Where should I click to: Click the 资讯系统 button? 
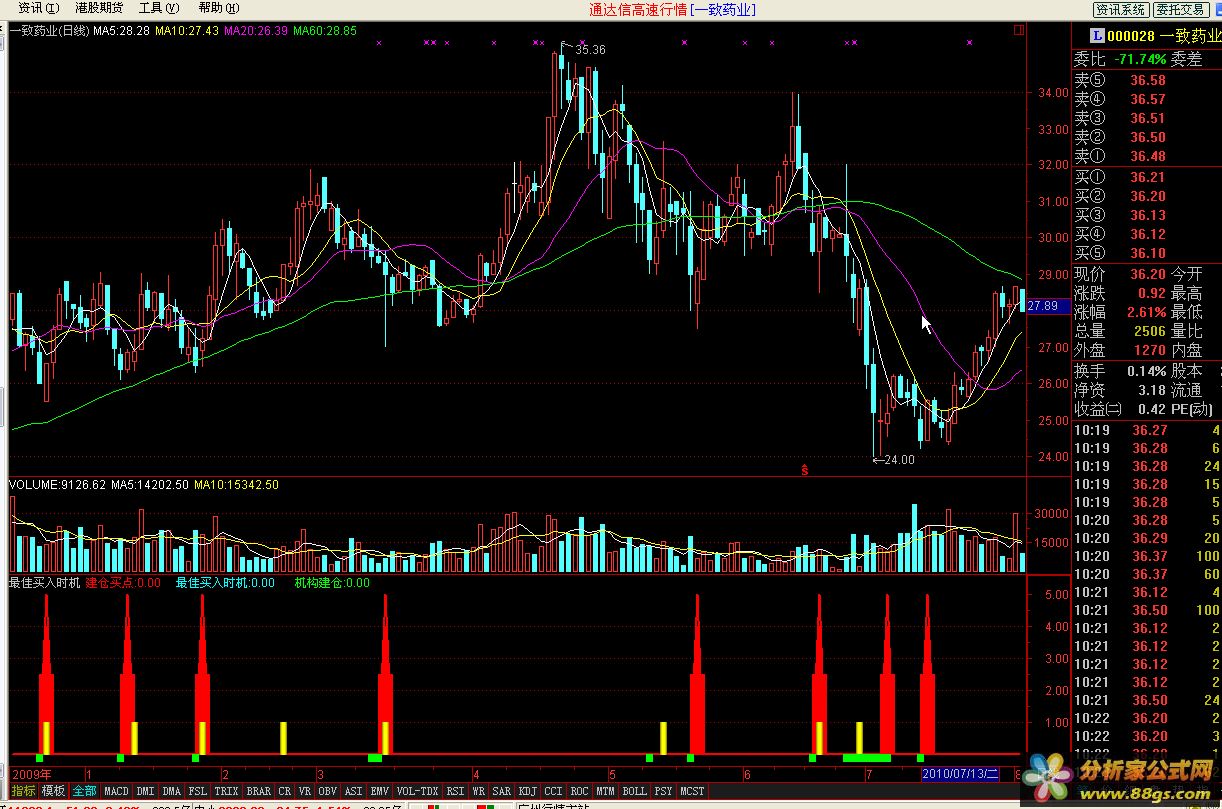(1120, 9)
